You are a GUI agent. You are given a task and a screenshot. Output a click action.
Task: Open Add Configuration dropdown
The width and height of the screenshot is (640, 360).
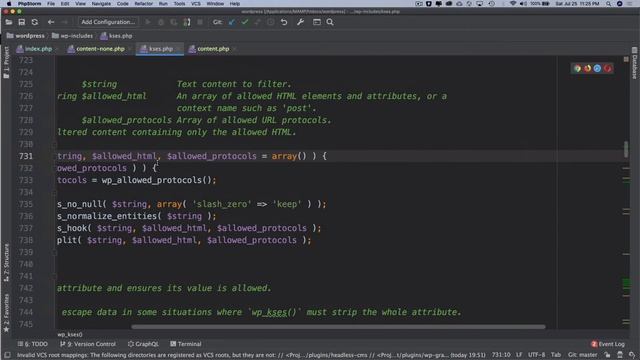(108, 22)
